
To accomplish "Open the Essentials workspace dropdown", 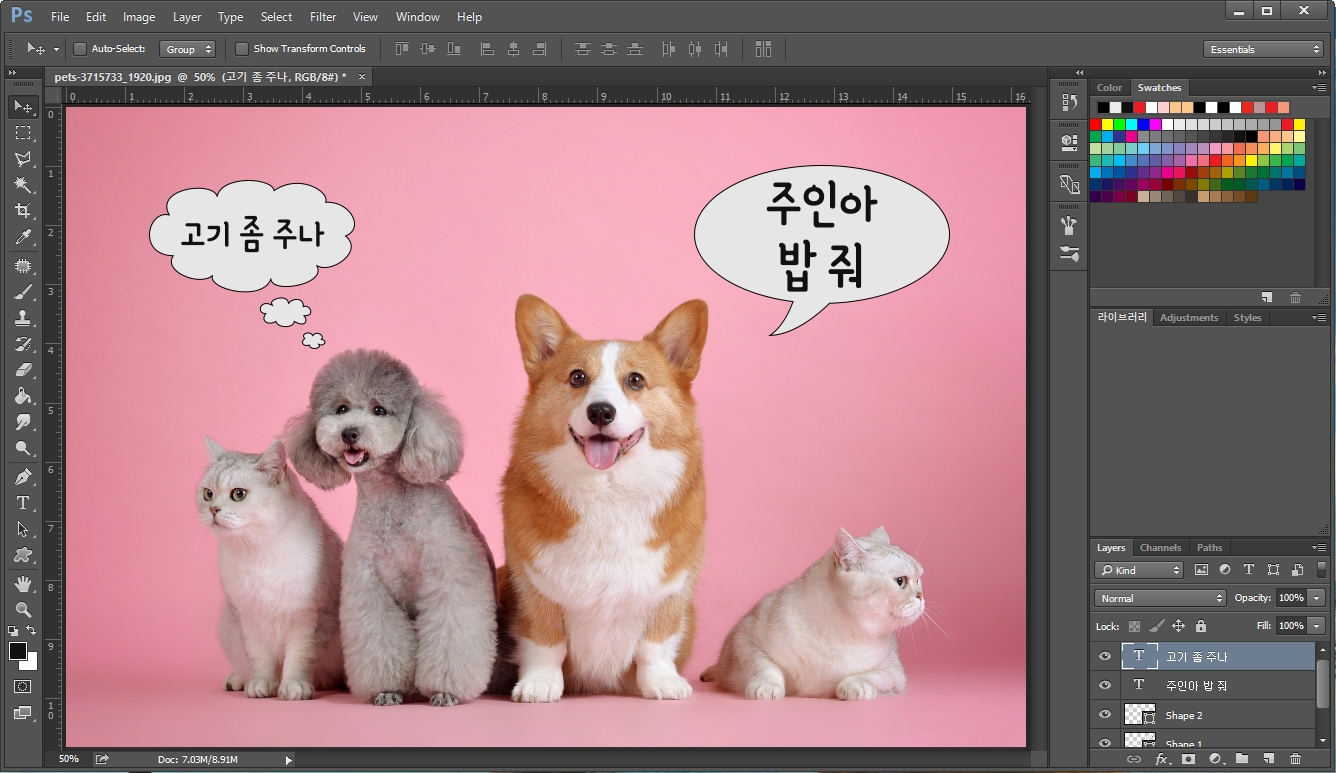I will (x=1263, y=48).
